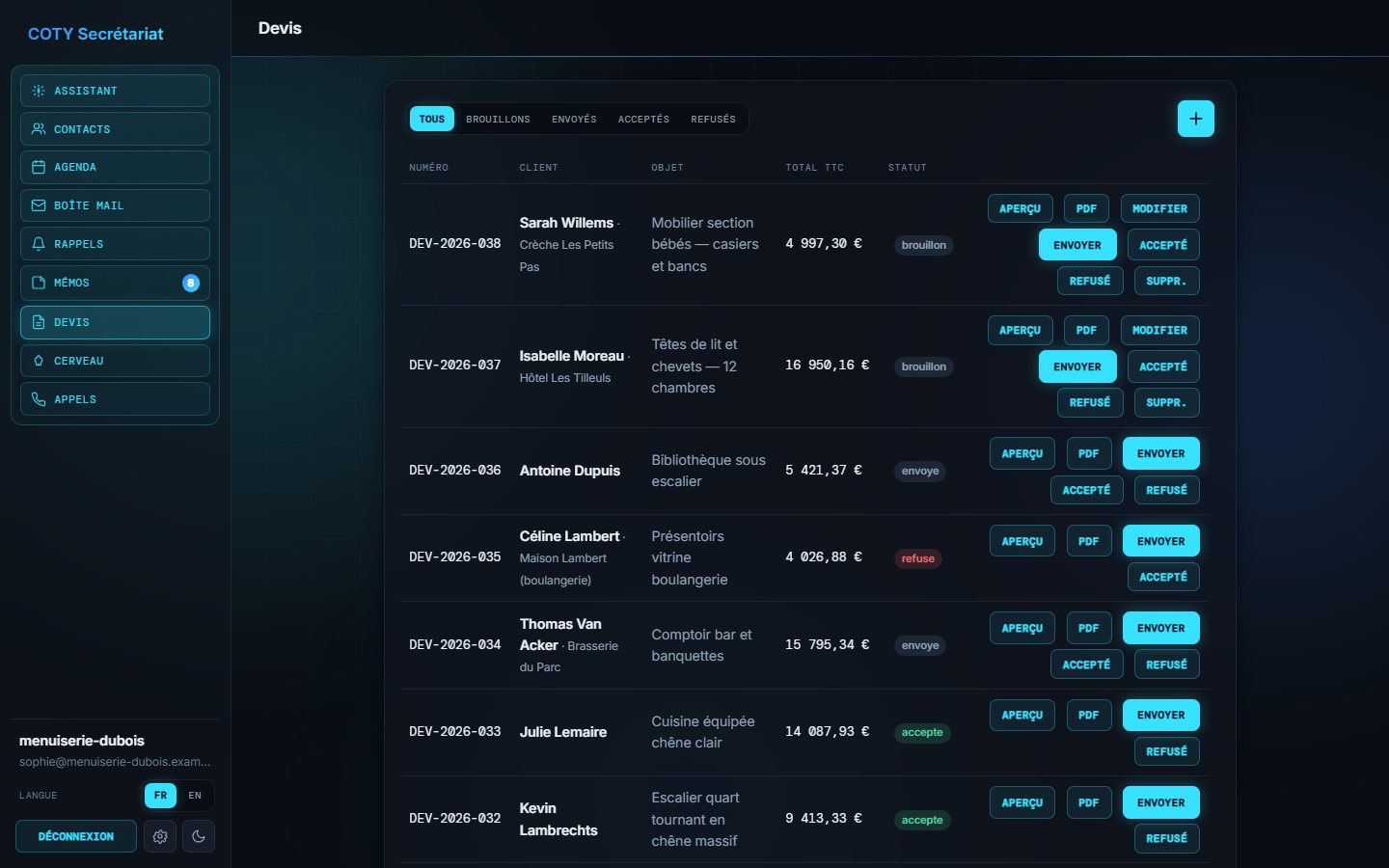Viewport: 1389px width, 868px height.
Task: Click the Devis document icon
Action: click(x=39, y=322)
